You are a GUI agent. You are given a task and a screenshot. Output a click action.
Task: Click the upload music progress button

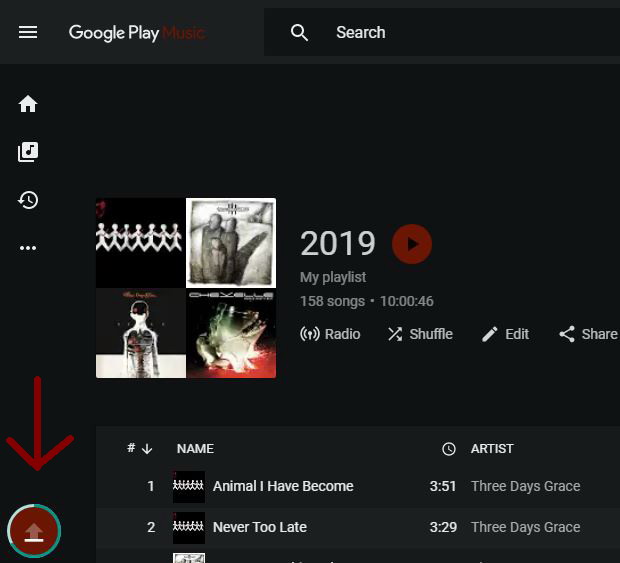pyautogui.click(x=34, y=531)
